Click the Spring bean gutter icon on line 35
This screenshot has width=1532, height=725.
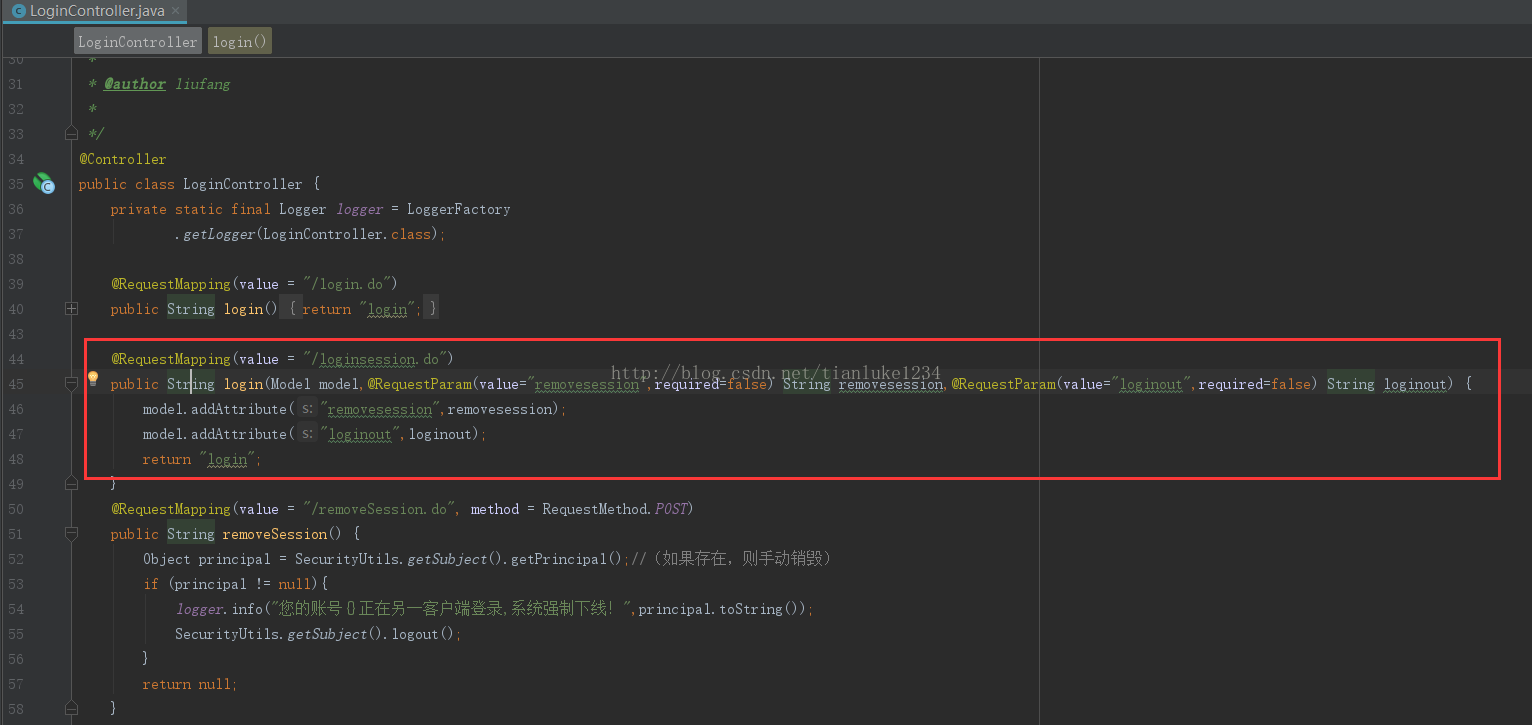click(44, 184)
